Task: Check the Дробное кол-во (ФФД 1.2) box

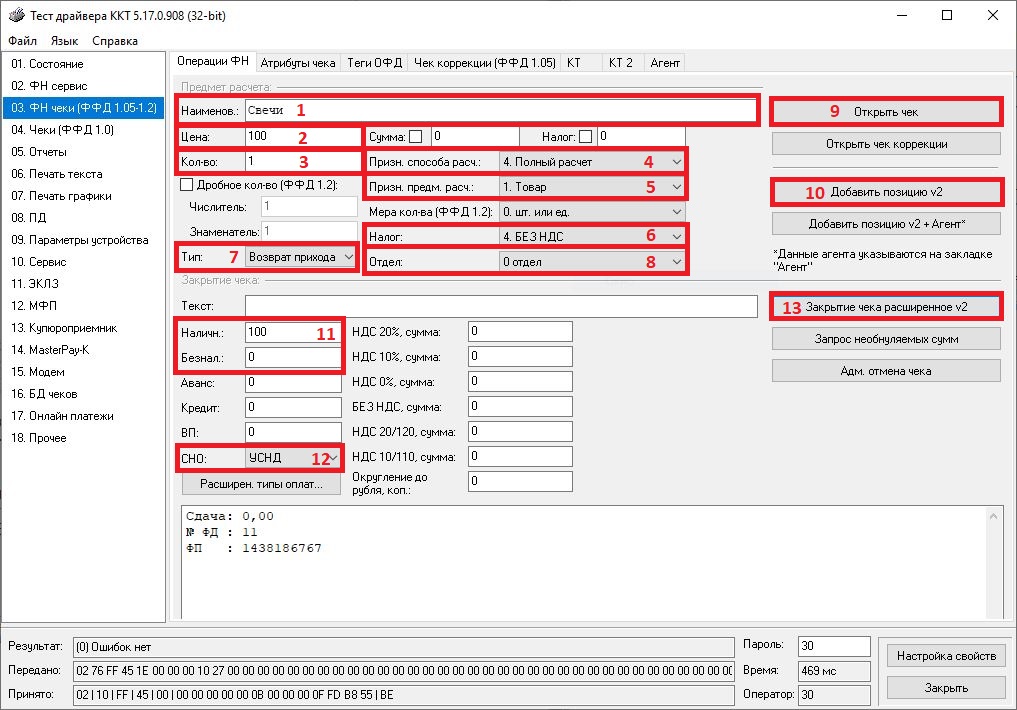Action: pyautogui.click(x=186, y=184)
